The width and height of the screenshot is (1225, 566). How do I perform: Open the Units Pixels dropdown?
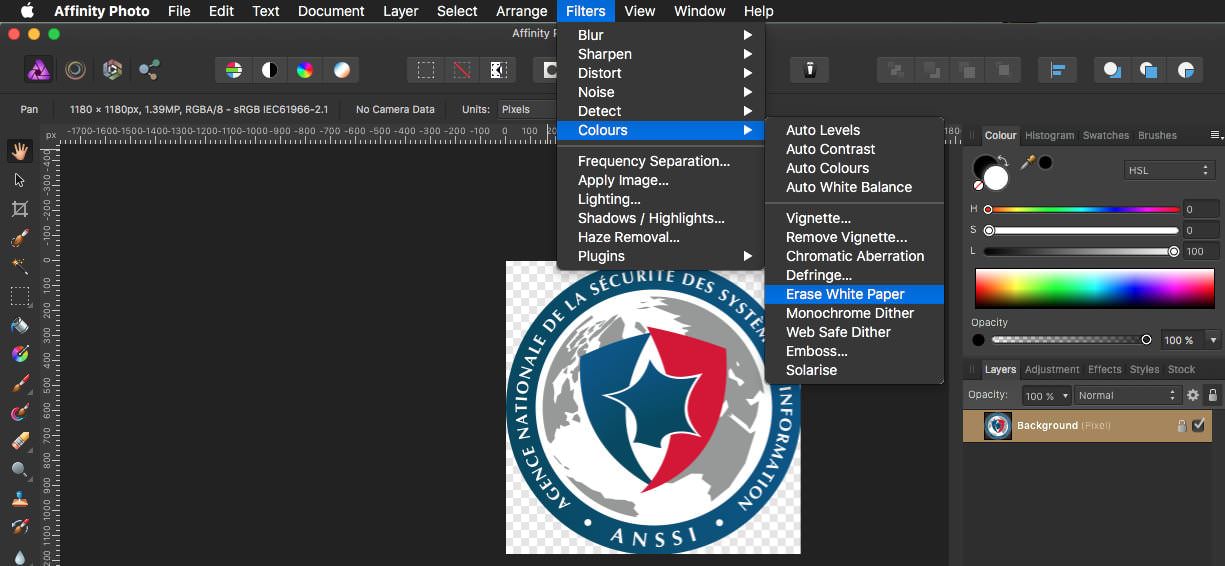point(527,109)
